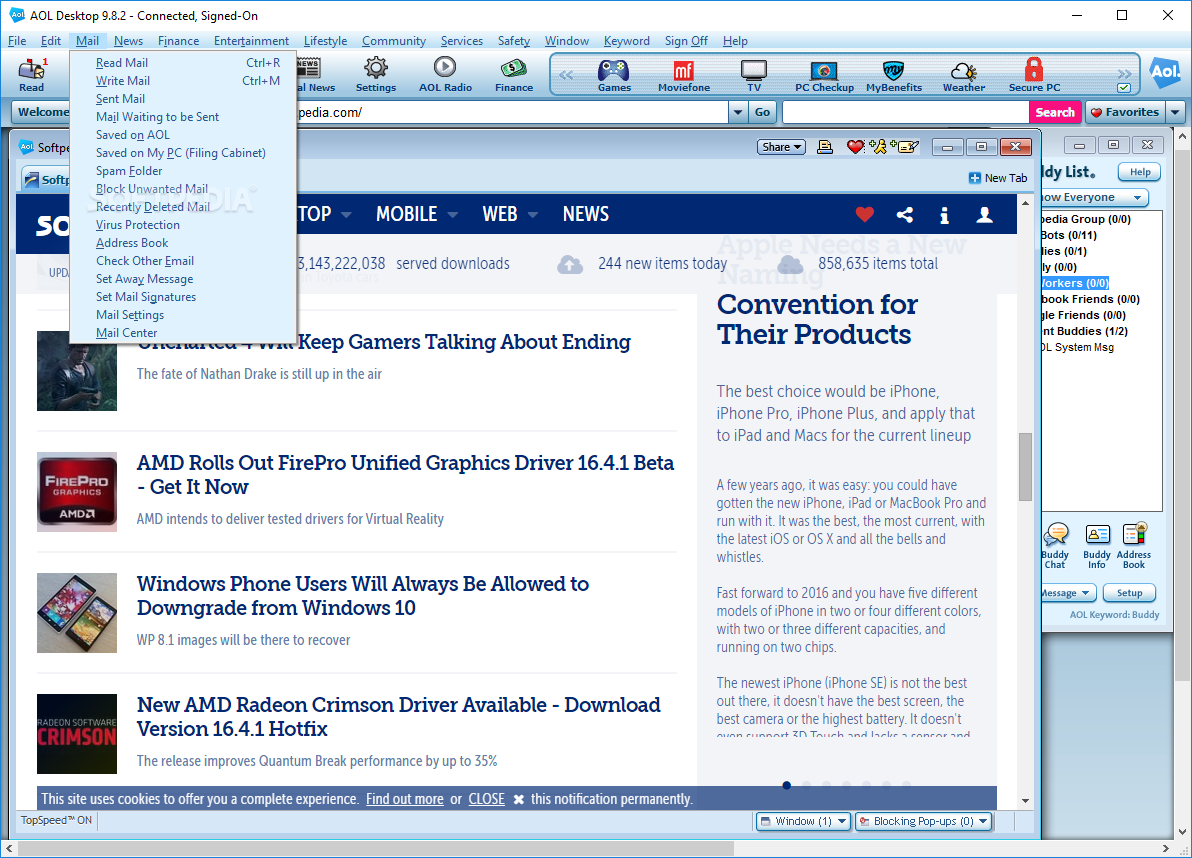The height and width of the screenshot is (858, 1192).
Task: Click the print icon in browser window
Action: pyautogui.click(x=825, y=147)
